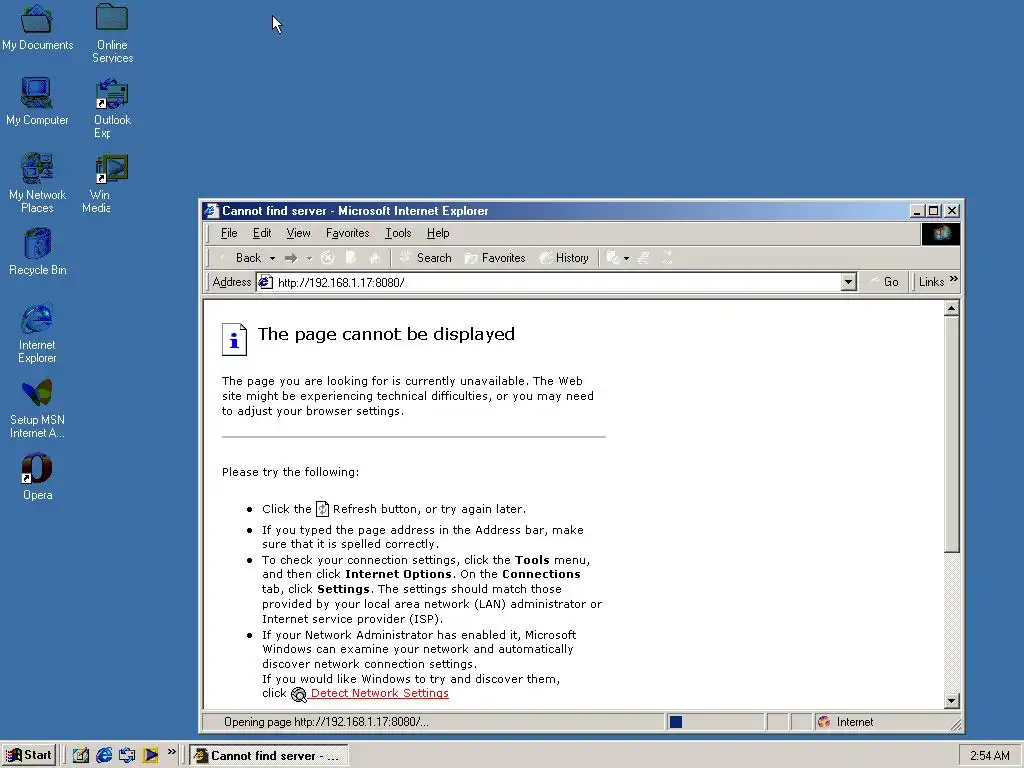Open the Help menu

[438, 233]
